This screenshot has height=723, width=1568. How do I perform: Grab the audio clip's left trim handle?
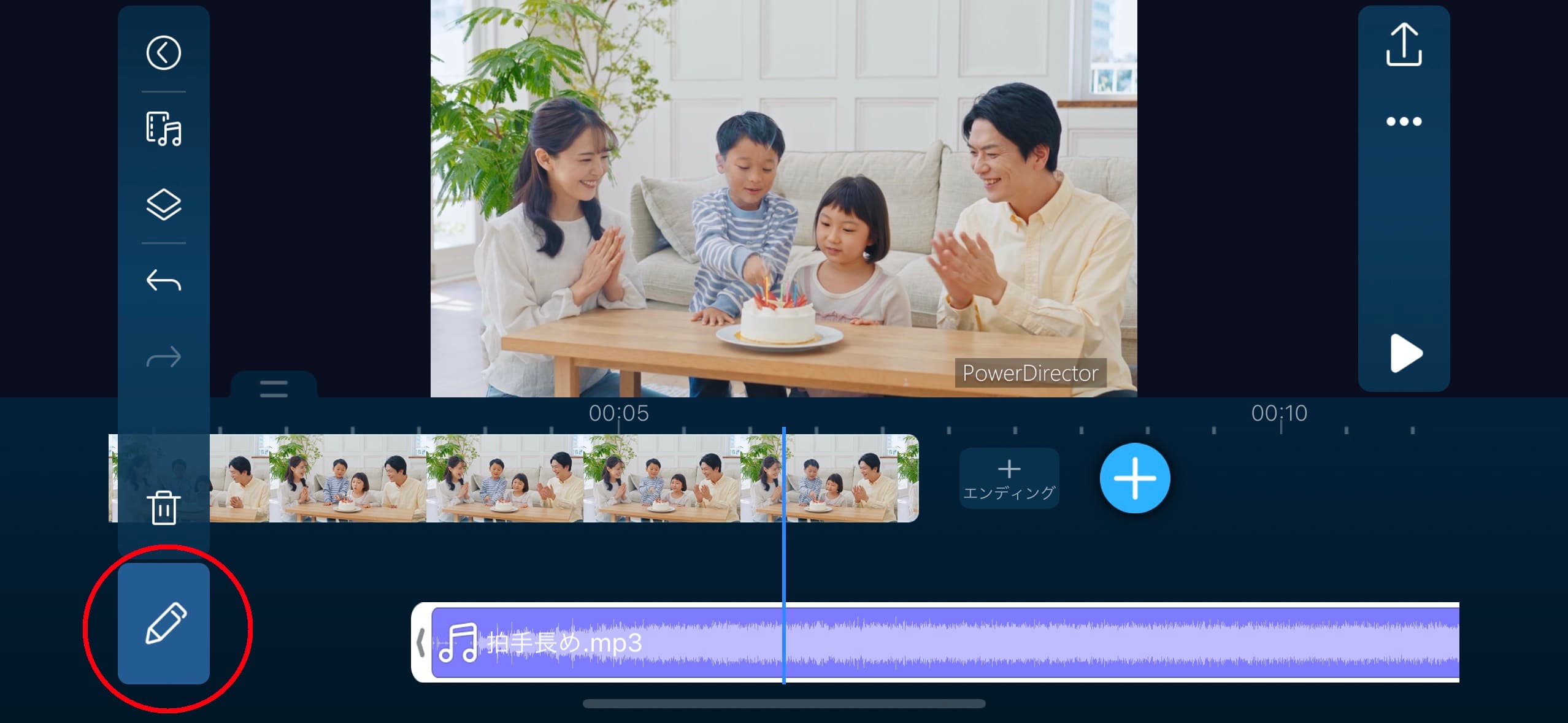[421, 643]
